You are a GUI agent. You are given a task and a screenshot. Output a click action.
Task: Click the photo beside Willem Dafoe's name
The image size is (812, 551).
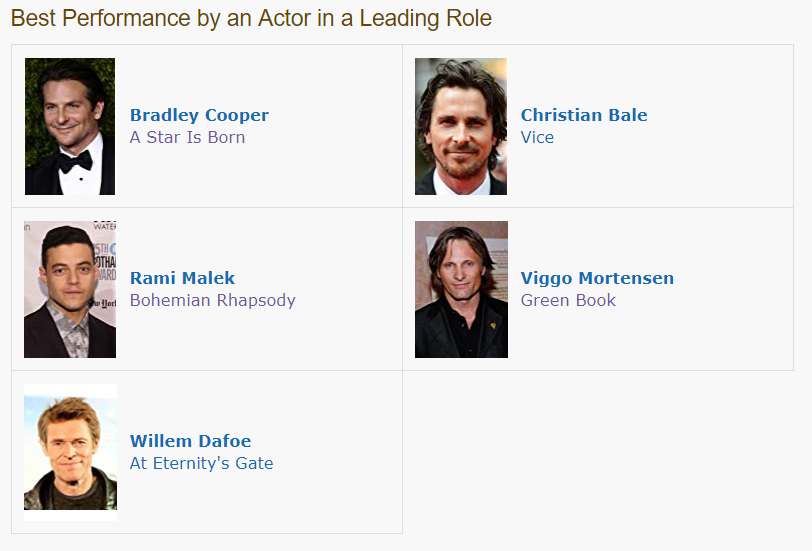(70, 452)
